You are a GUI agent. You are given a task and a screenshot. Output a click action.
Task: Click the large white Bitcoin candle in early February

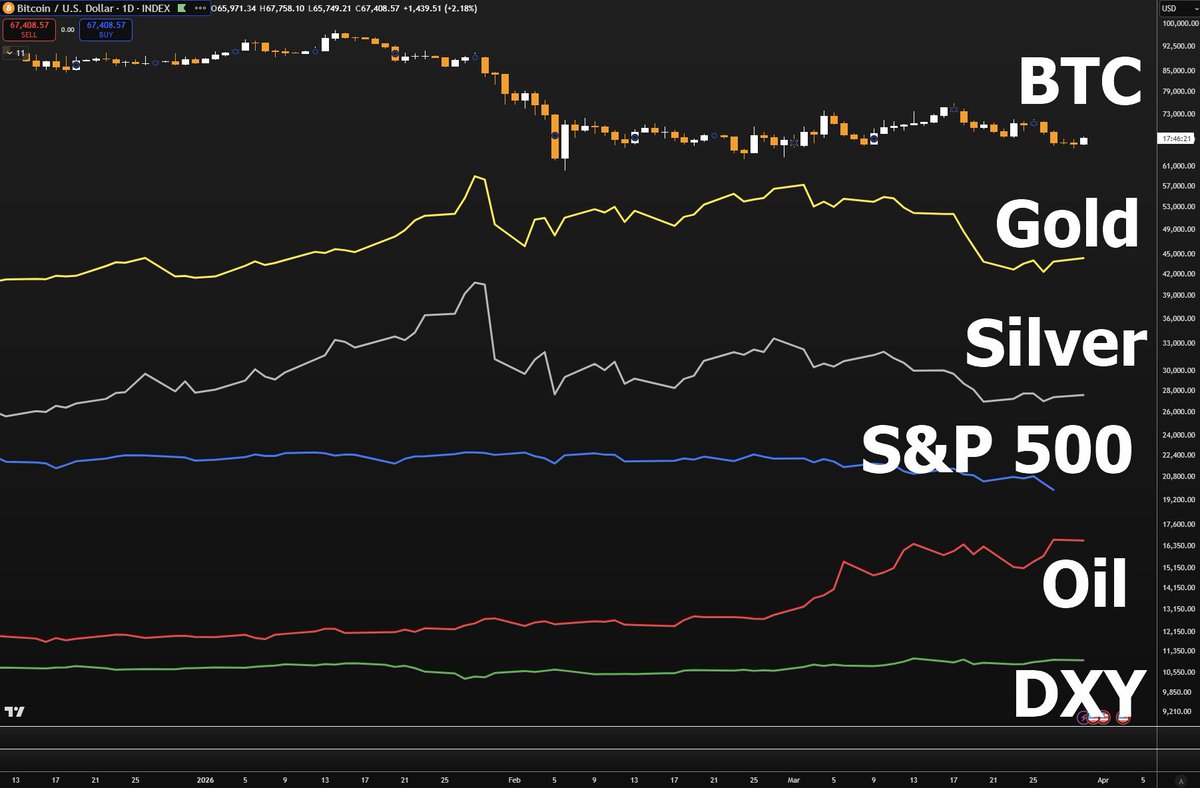(565, 141)
